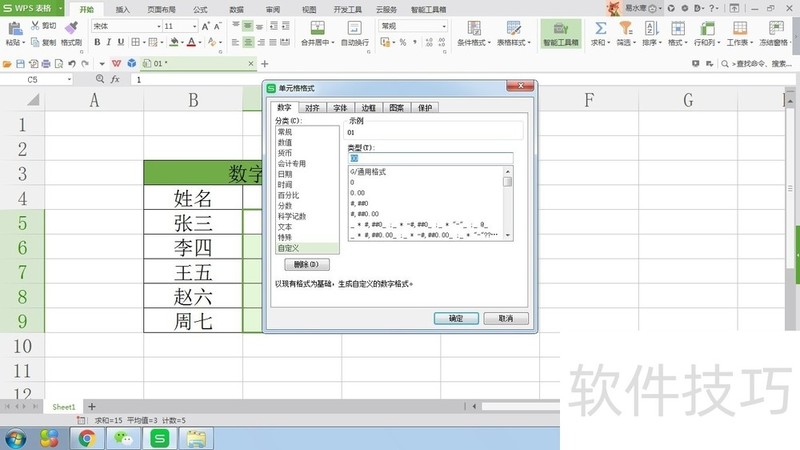800x450 pixels.
Task: Click the Copy (复制) icon
Action: [35, 42]
